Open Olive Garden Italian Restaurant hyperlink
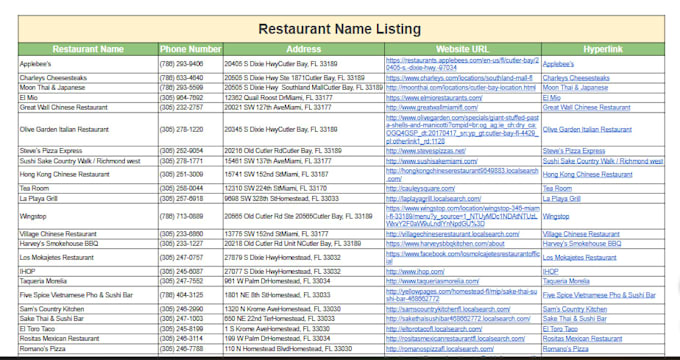Screen dimensions: 680x360 point(587,130)
